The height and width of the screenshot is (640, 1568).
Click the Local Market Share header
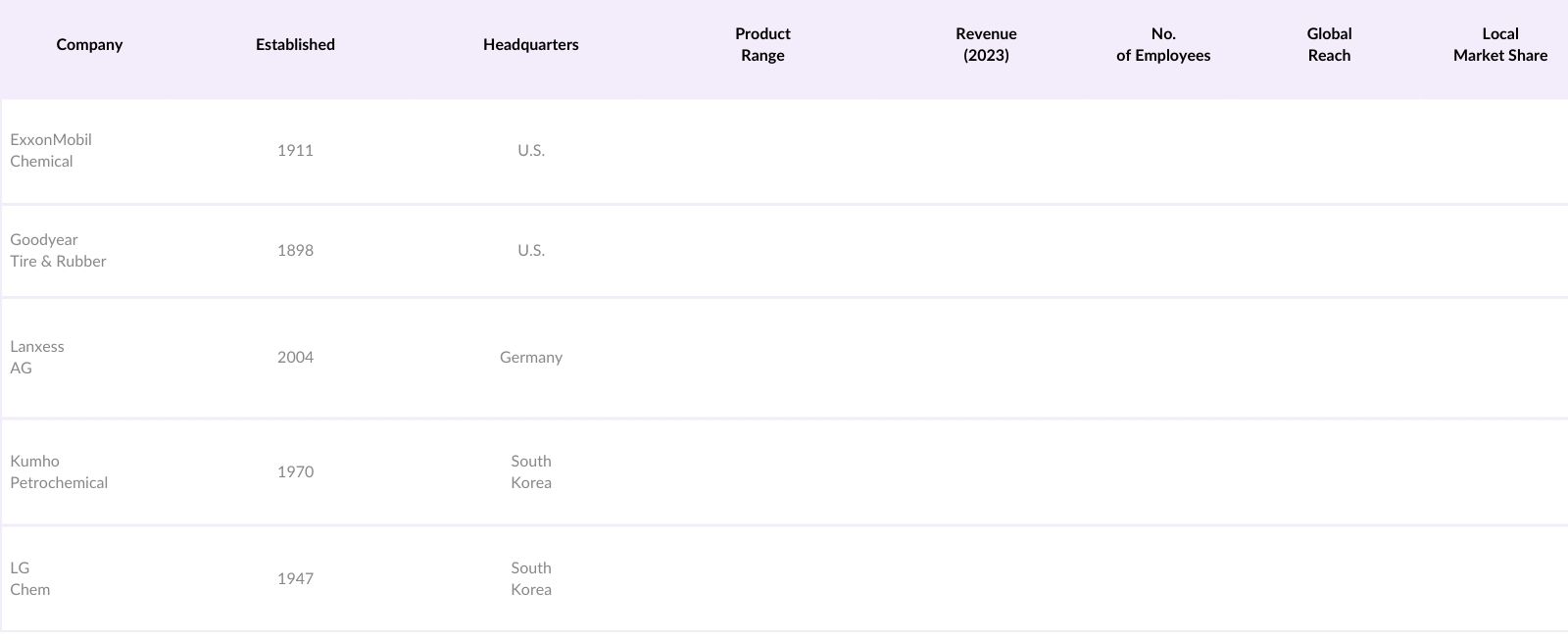point(1499,45)
